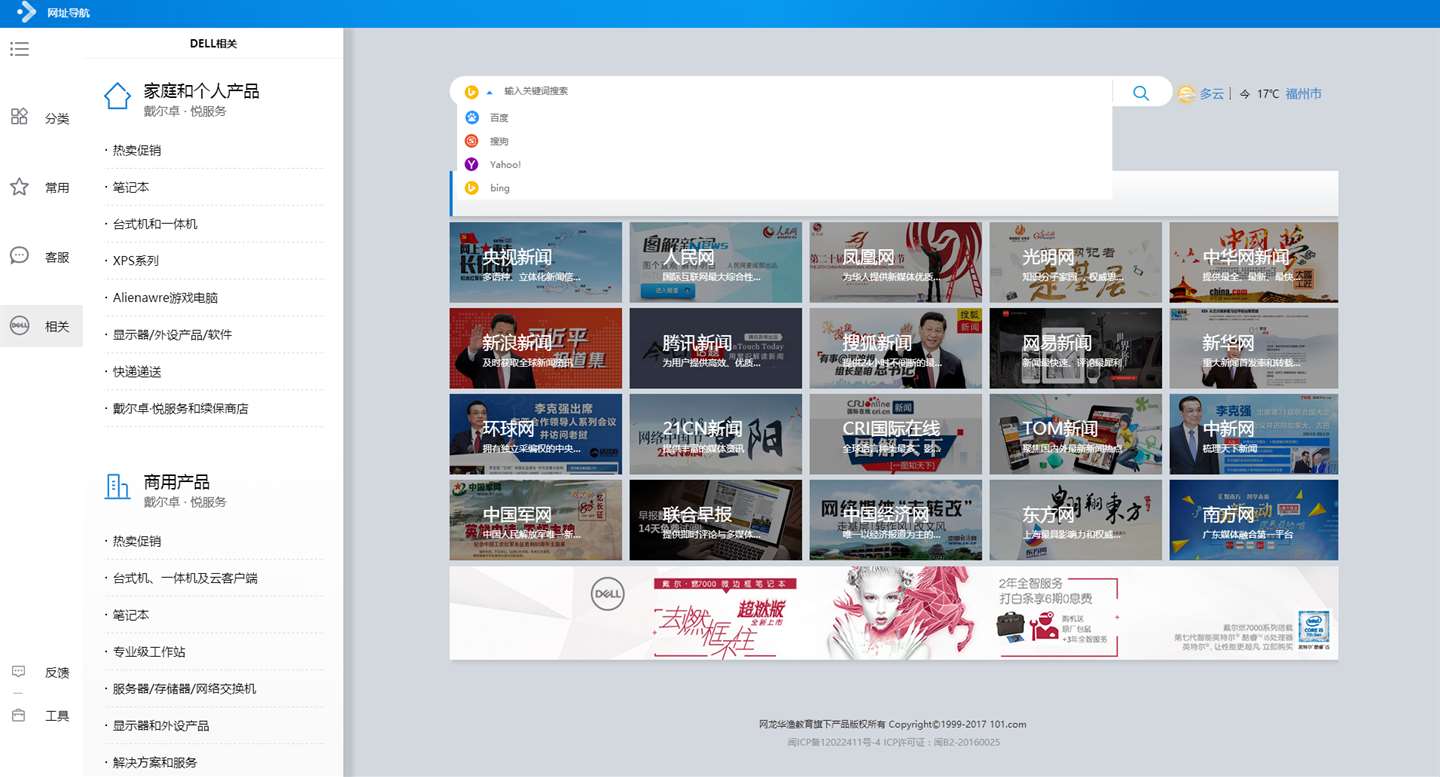1440x777 pixels.
Task: Open the 中国军网 thumbnail
Action: tap(536, 520)
